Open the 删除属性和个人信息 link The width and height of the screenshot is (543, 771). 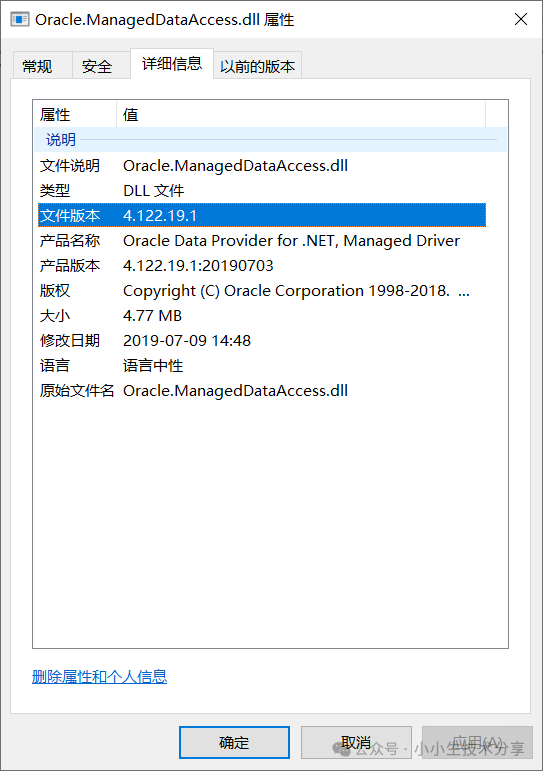click(x=99, y=677)
